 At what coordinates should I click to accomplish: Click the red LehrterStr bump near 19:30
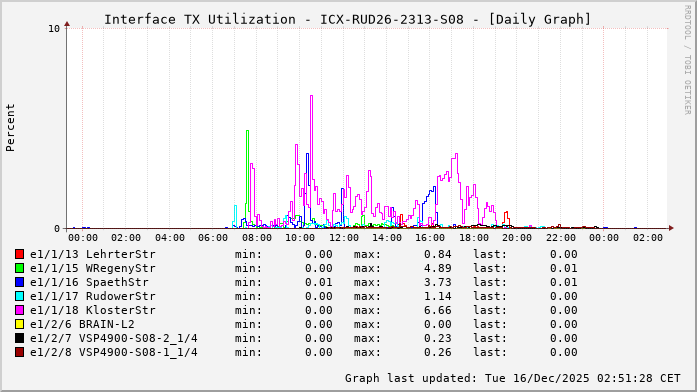point(506,213)
